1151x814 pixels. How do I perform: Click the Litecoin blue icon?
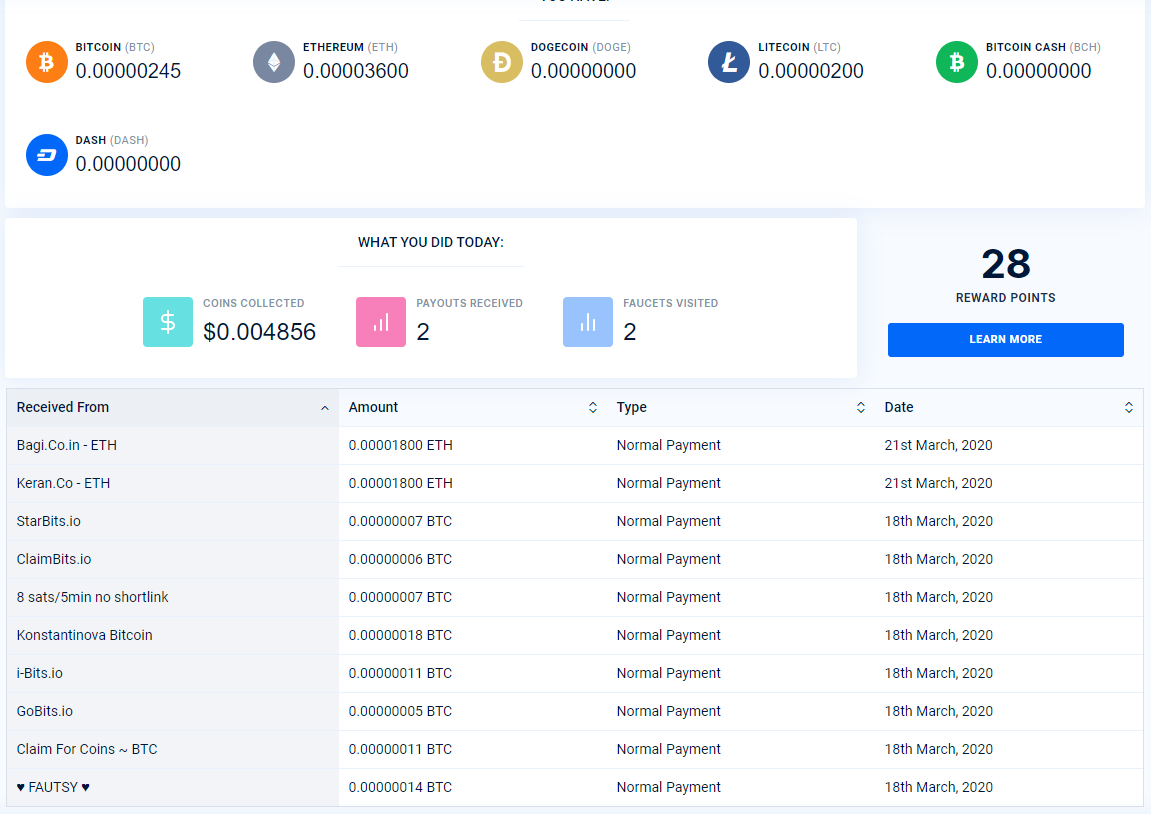click(729, 62)
